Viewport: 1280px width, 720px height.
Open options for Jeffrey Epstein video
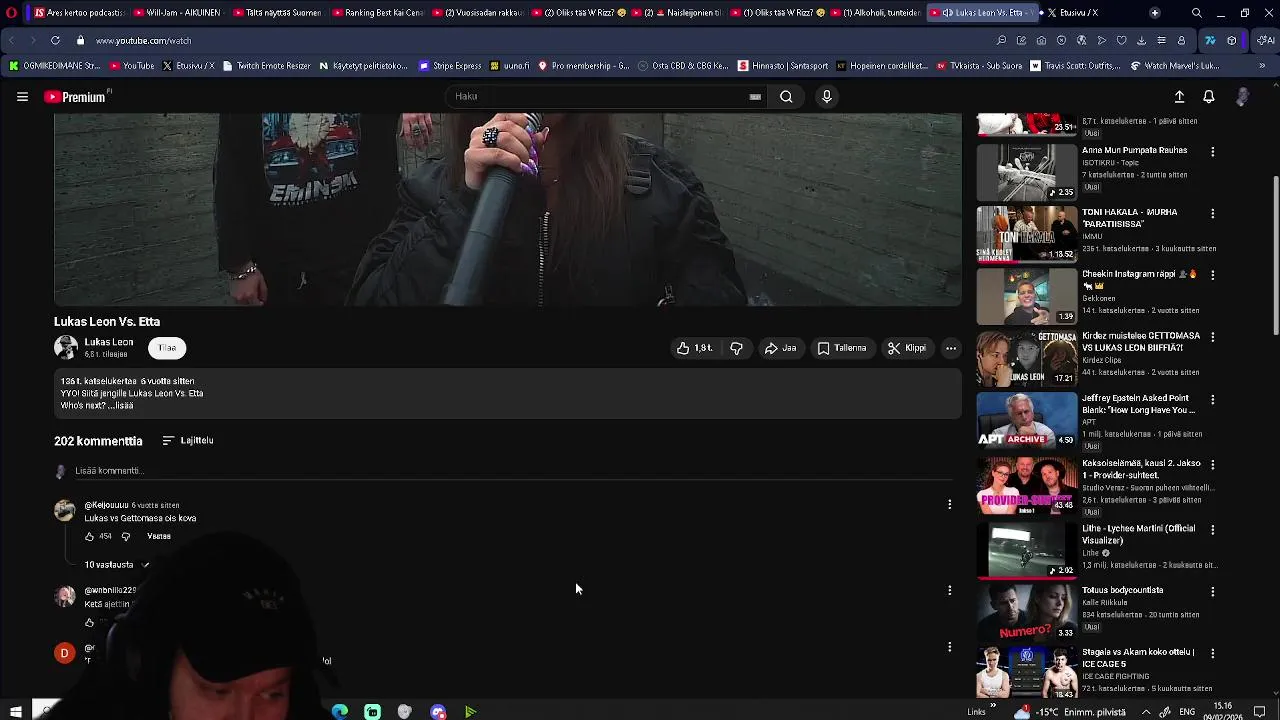(x=1213, y=400)
